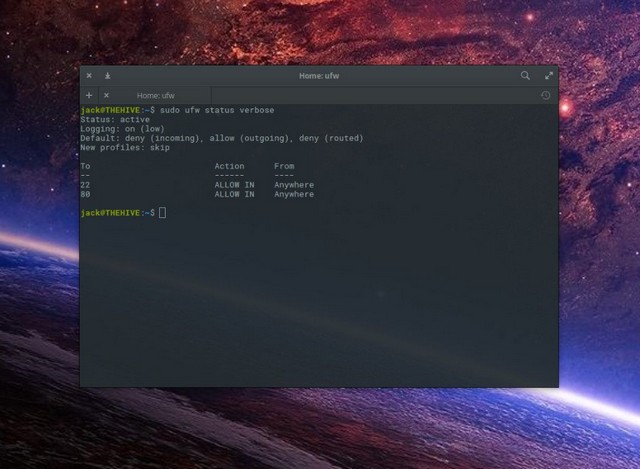Close the terminal window
The image size is (640, 469).
tap(89, 76)
